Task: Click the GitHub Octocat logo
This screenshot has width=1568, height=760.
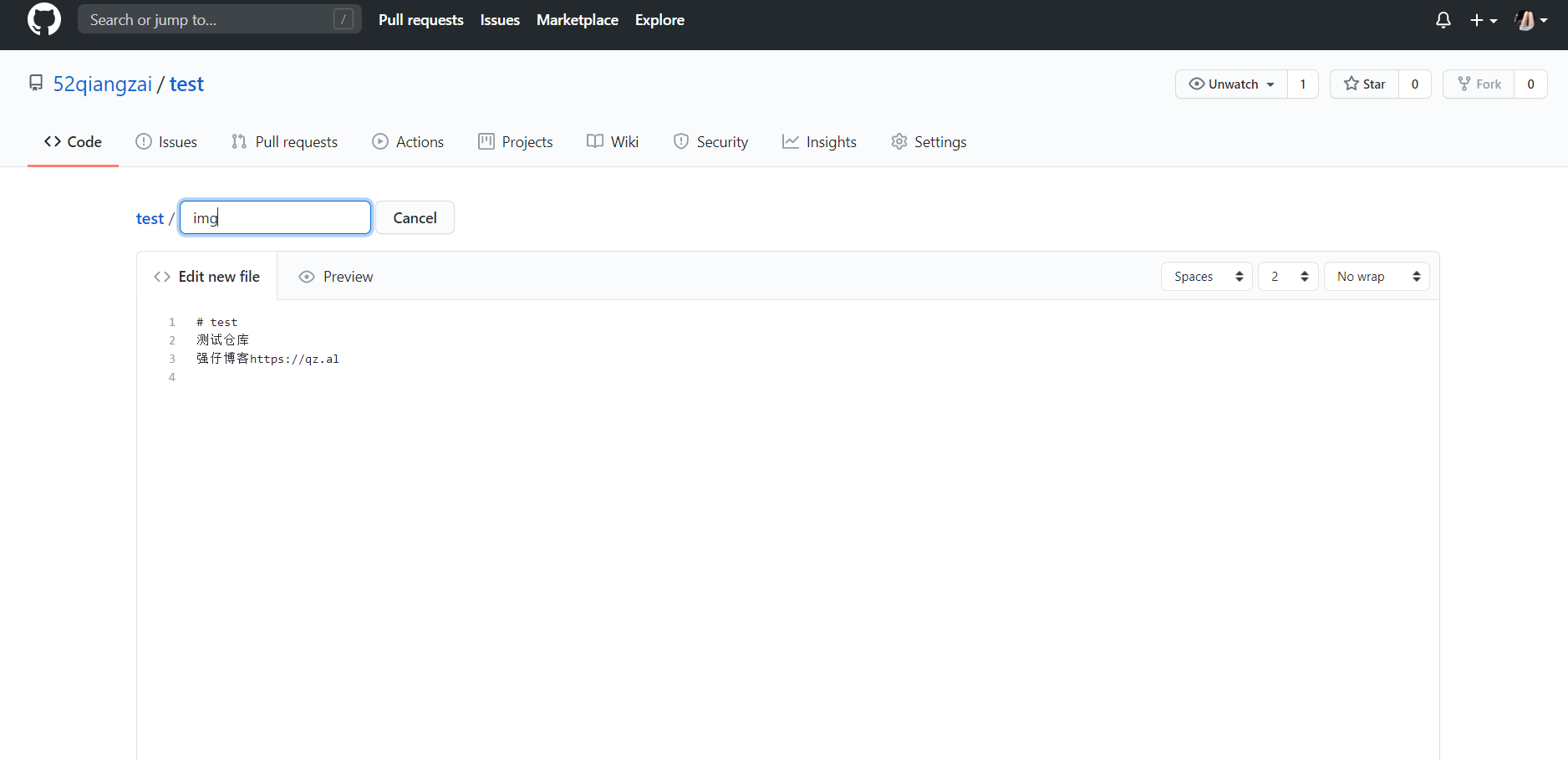Action: click(x=43, y=19)
